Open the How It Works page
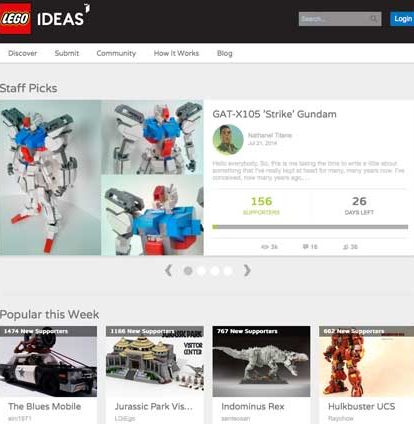 [176, 53]
